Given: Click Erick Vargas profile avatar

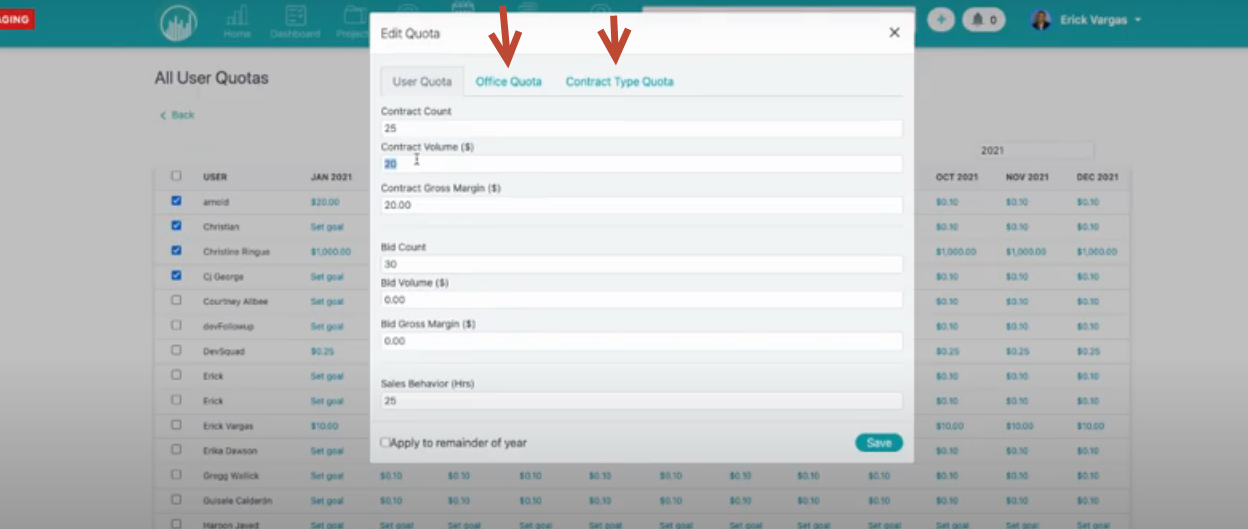Looking at the screenshot, I should click(1041, 19).
